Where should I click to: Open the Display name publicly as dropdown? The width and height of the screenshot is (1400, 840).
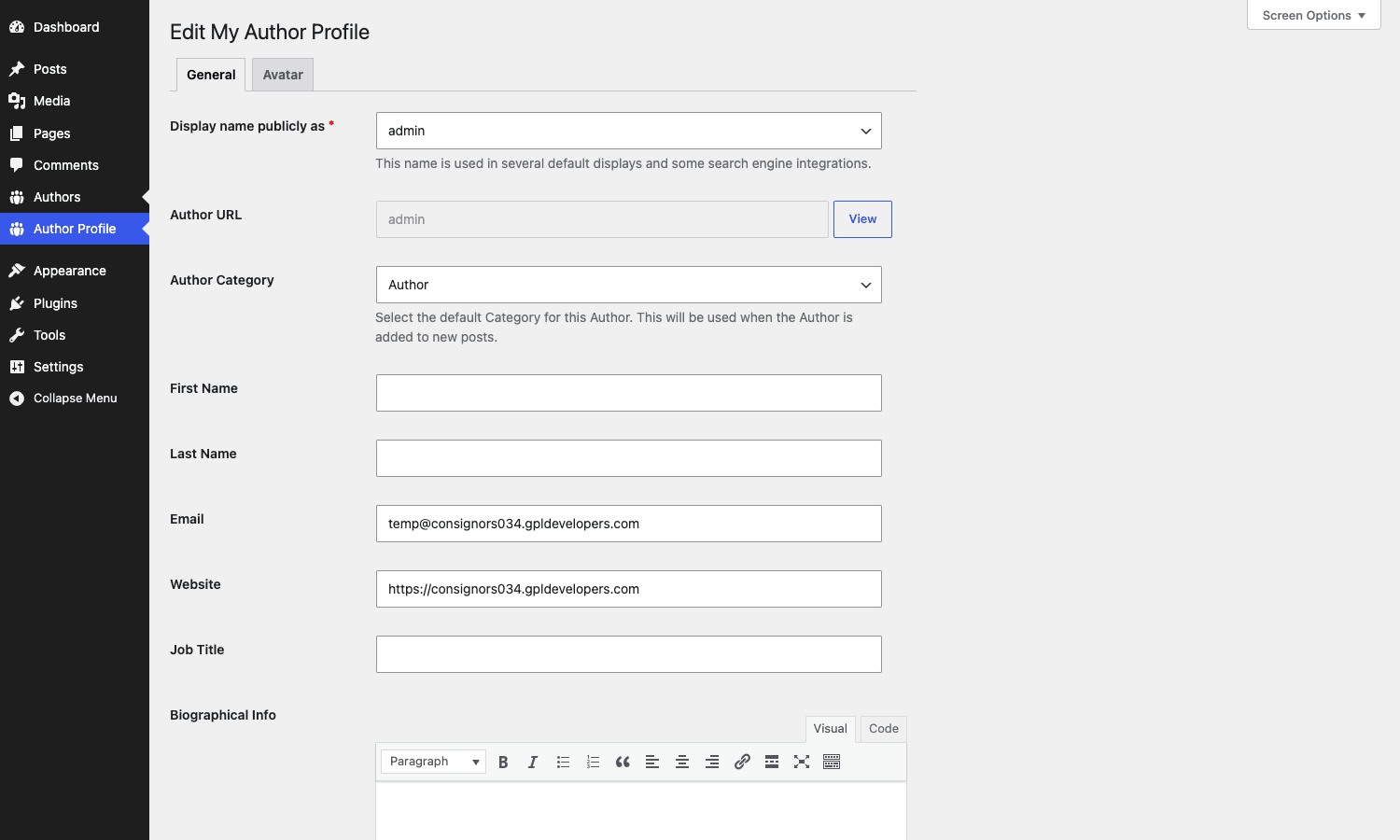pyautogui.click(x=629, y=131)
